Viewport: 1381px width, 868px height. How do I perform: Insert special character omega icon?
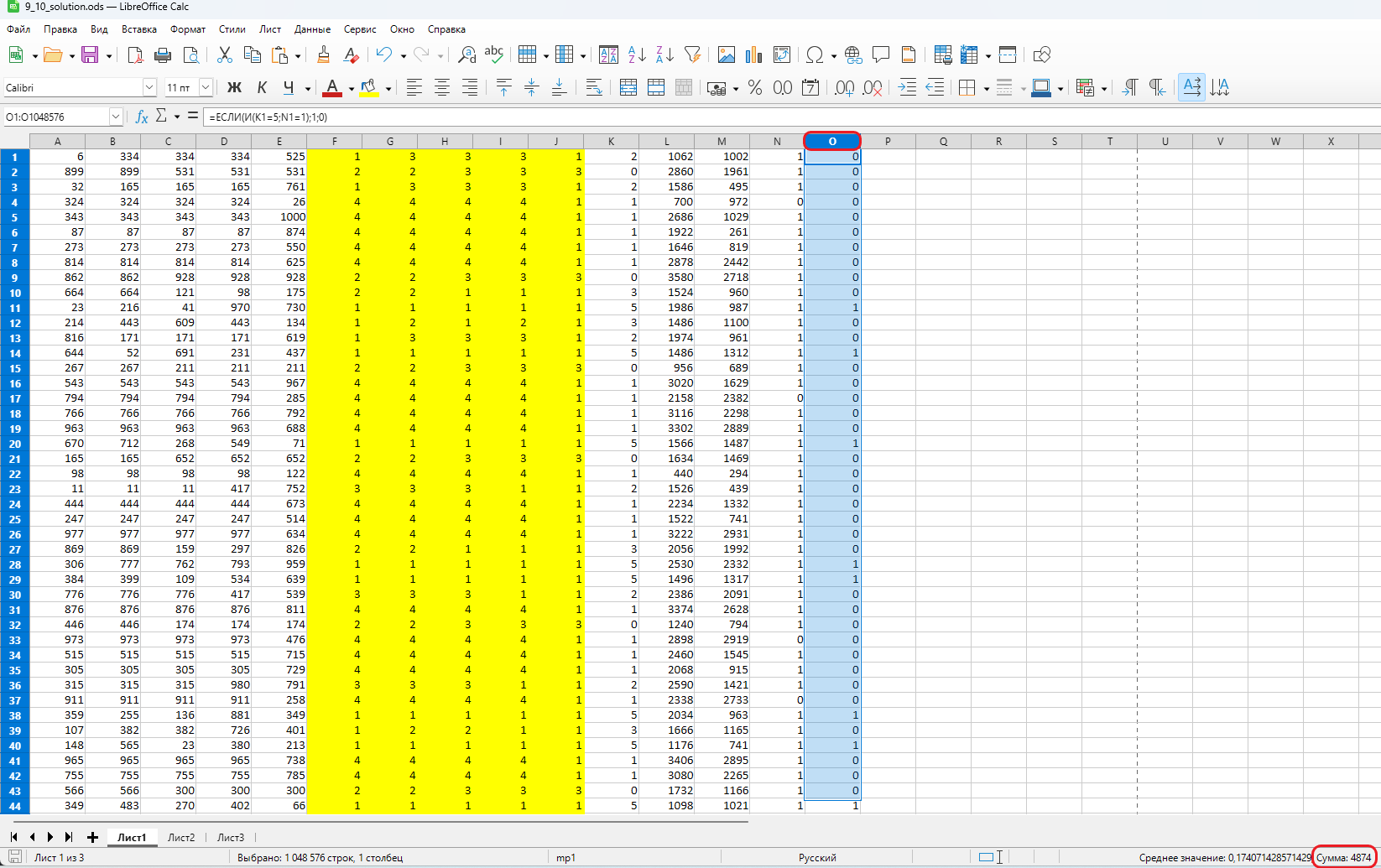[x=814, y=55]
